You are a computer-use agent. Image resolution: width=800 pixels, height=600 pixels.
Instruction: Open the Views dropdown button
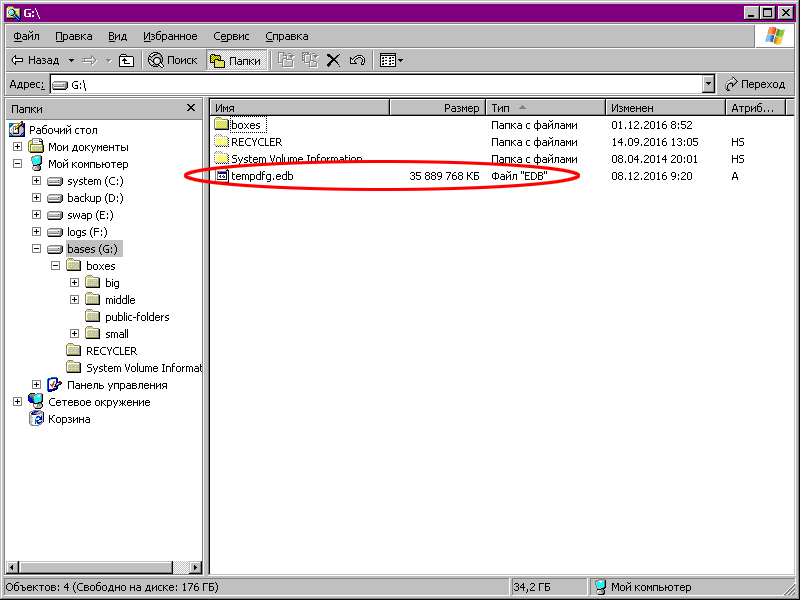click(391, 60)
